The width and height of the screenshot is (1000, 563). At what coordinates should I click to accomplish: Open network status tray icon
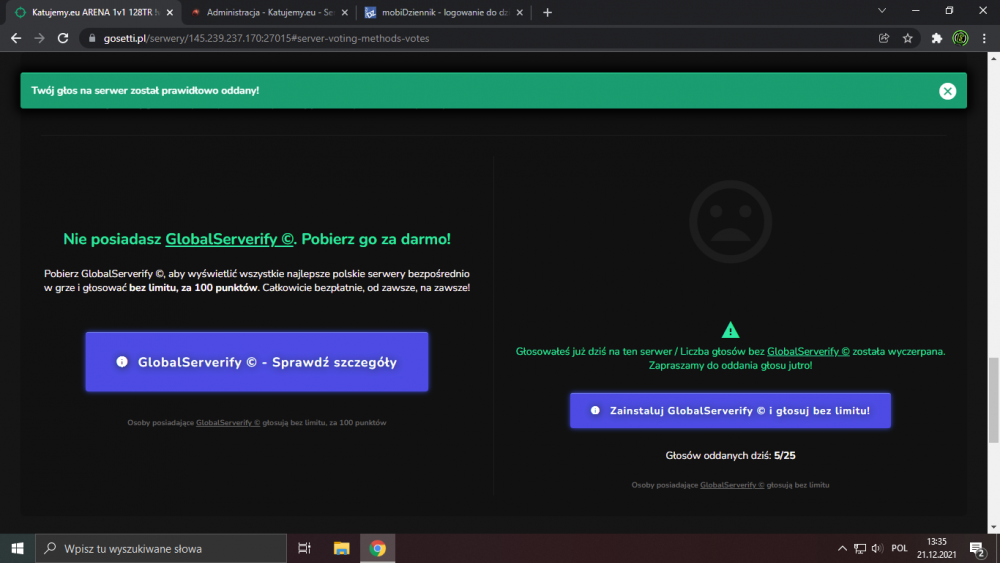pos(860,548)
